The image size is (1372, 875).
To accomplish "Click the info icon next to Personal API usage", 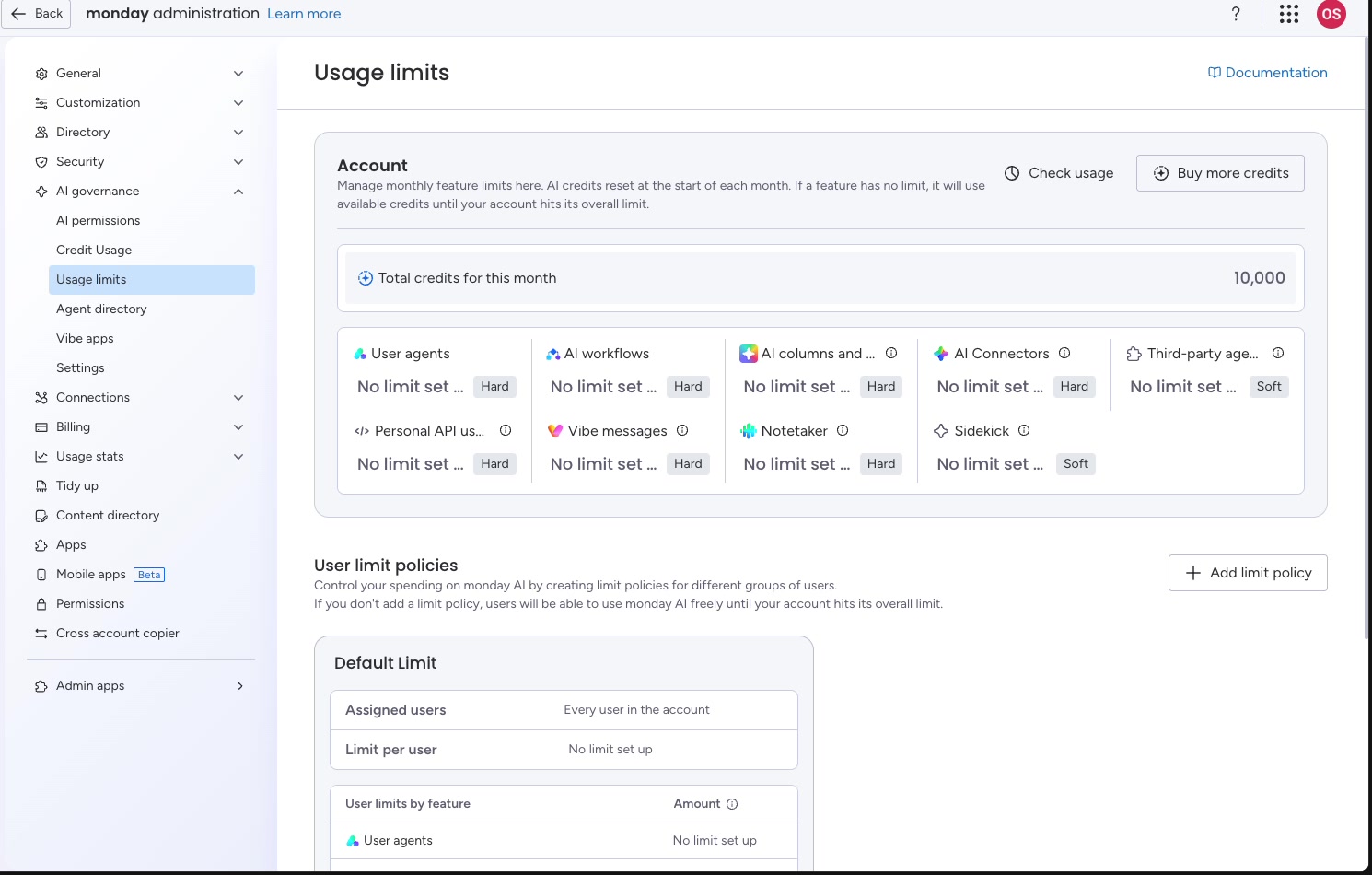I will click(x=506, y=430).
